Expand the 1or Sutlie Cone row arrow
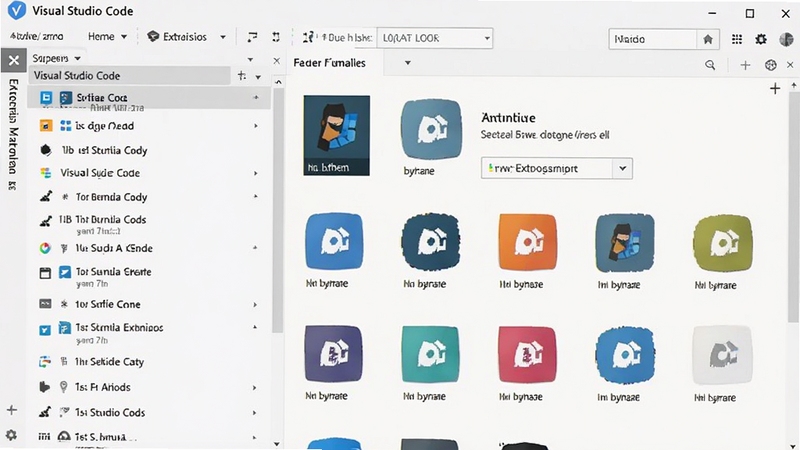The width and height of the screenshot is (800, 450). pyautogui.click(x=255, y=305)
